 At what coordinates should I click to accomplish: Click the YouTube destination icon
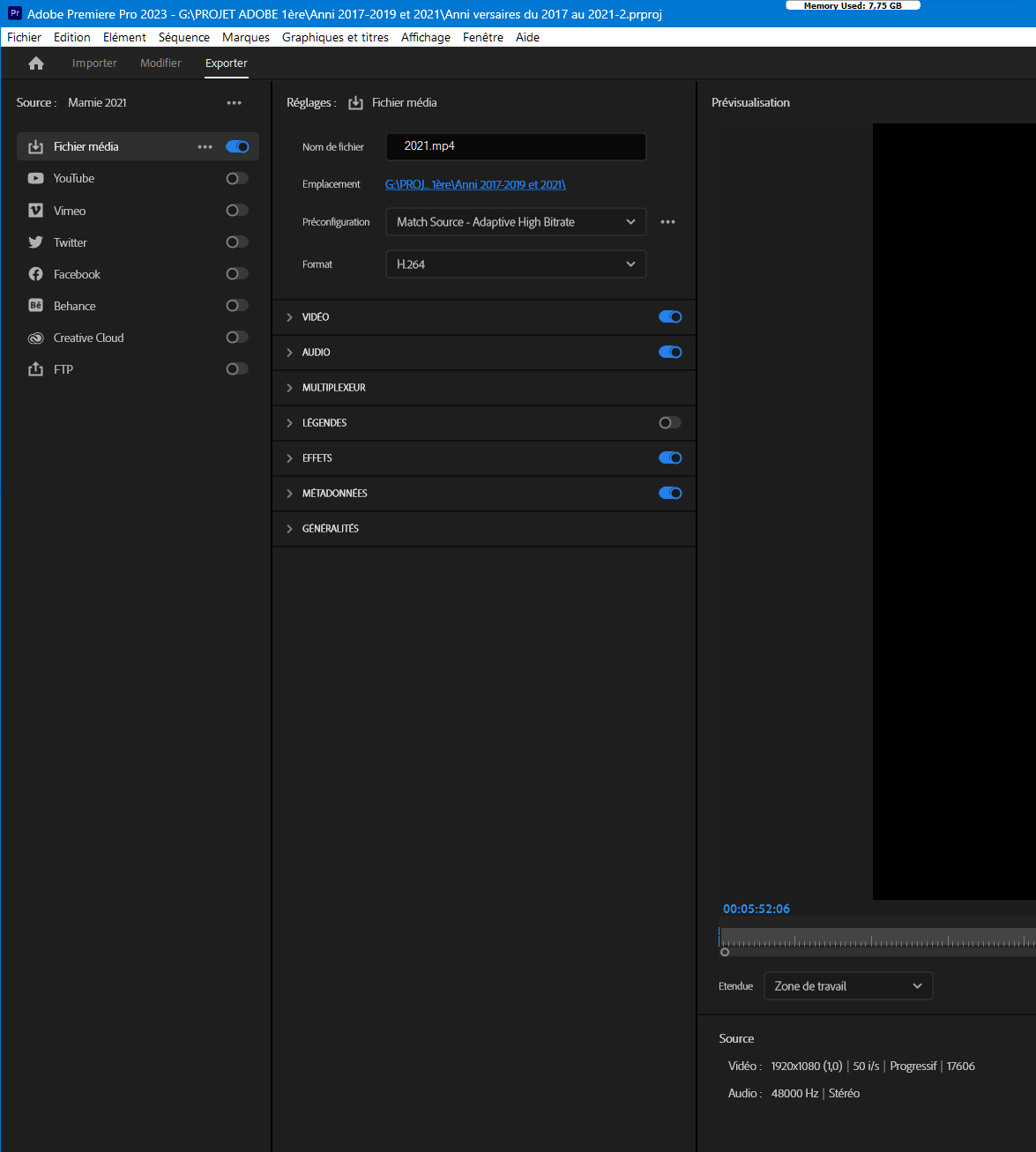coord(35,178)
